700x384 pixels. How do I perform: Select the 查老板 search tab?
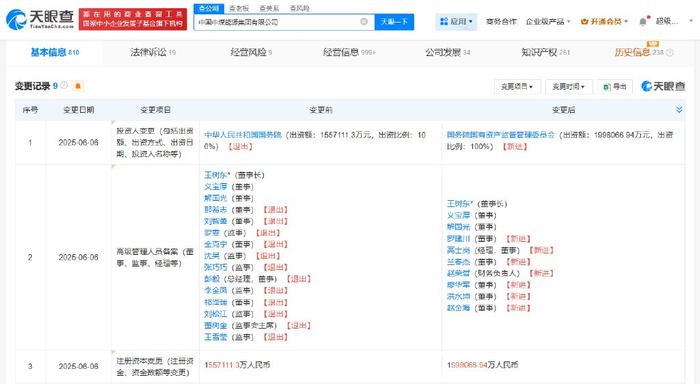(x=239, y=8)
